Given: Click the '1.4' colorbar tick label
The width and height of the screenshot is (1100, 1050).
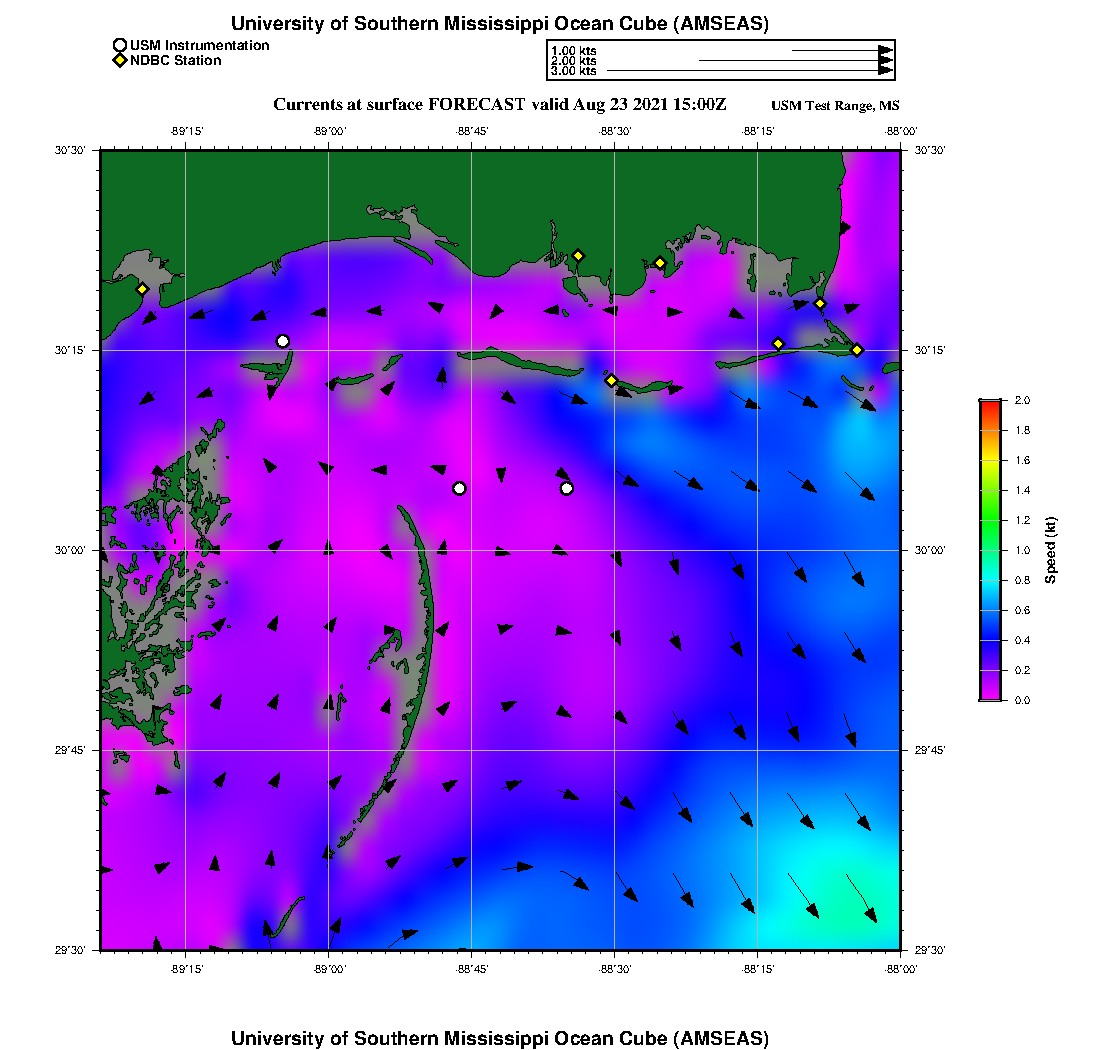Looking at the screenshot, I should pos(1022,490).
